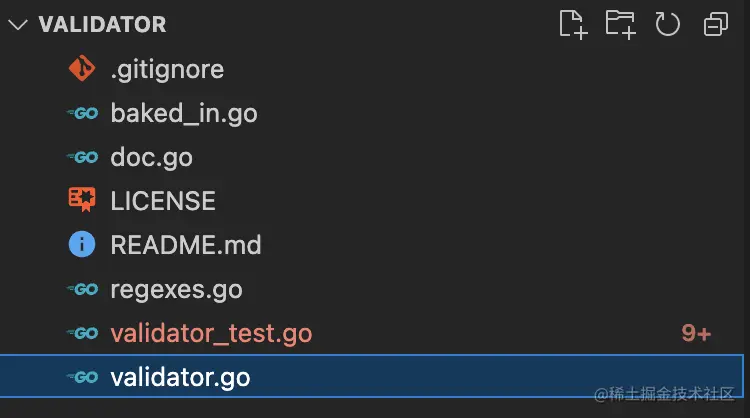
Task: Select the validator.go file
Action: (180, 377)
